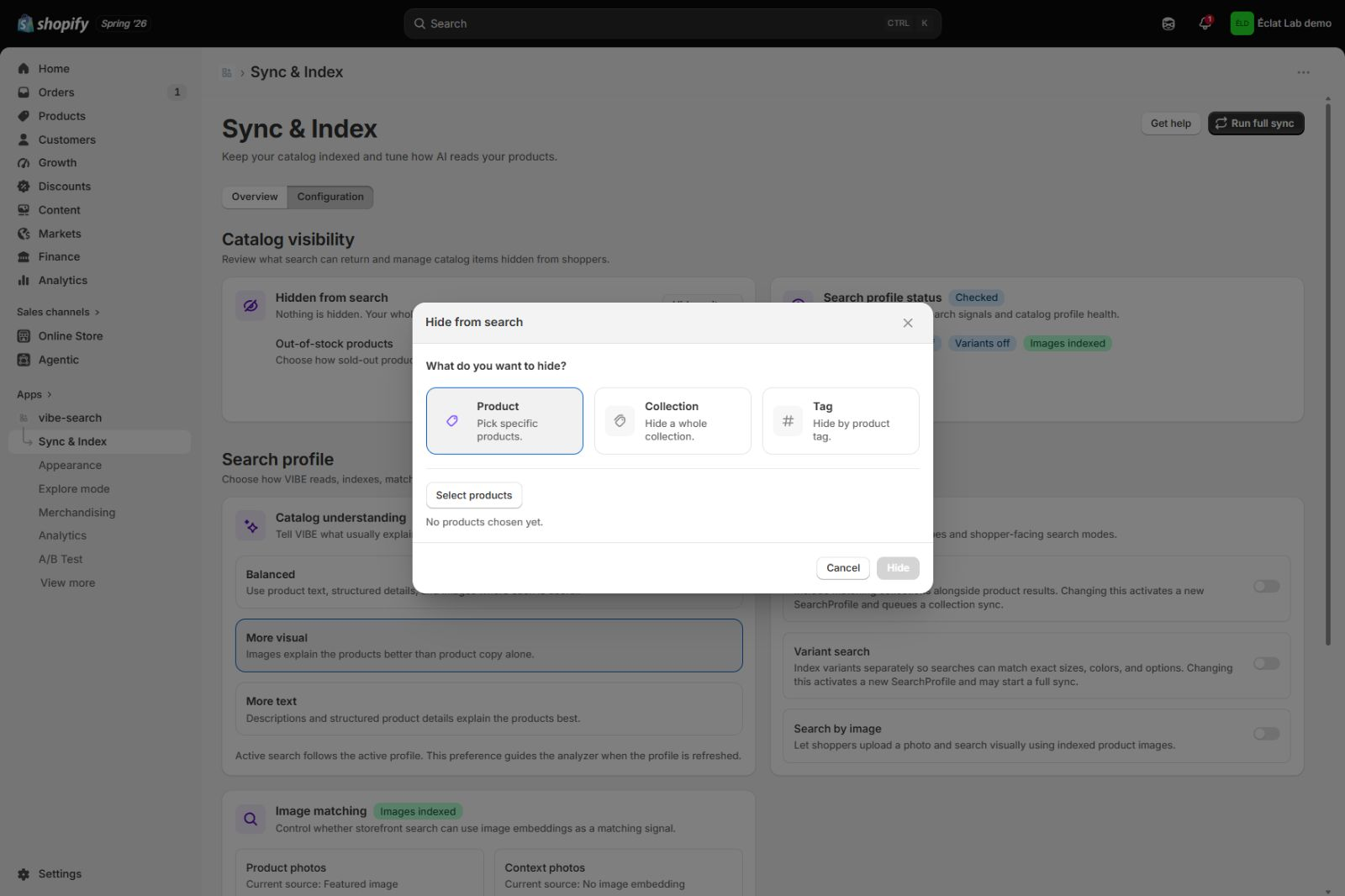Toggle the Search by image switch
The image size is (1345, 896).
click(x=1266, y=734)
